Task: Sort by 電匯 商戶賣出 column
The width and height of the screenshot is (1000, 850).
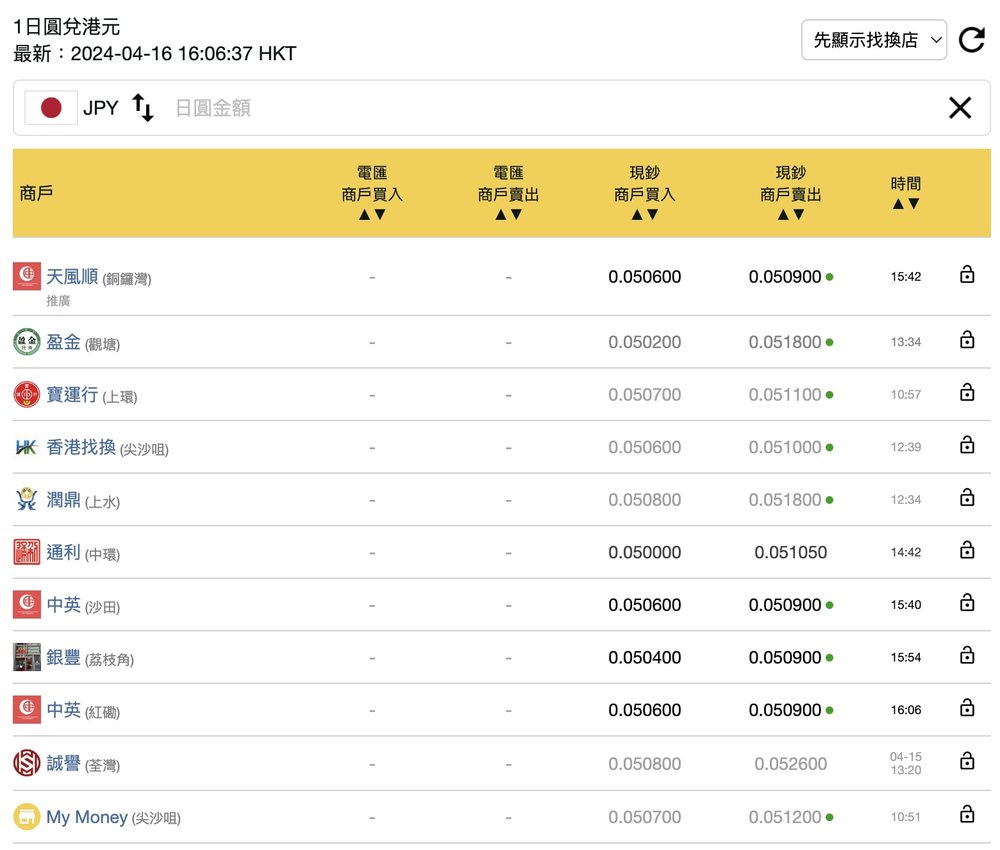Action: click(x=508, y=214)
